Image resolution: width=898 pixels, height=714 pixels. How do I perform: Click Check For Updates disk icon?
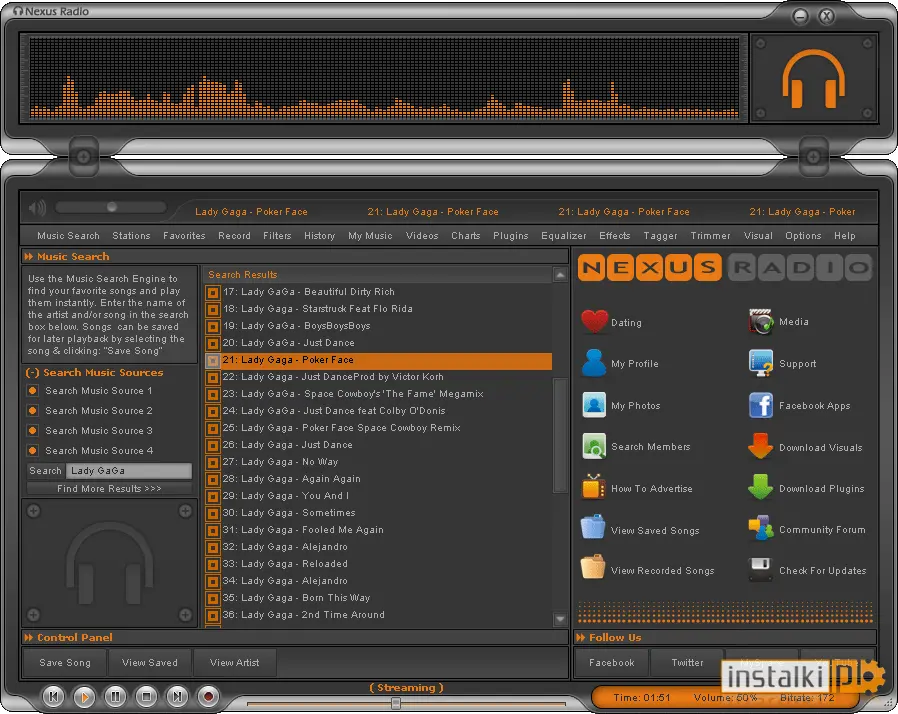[x=761, y=570]
